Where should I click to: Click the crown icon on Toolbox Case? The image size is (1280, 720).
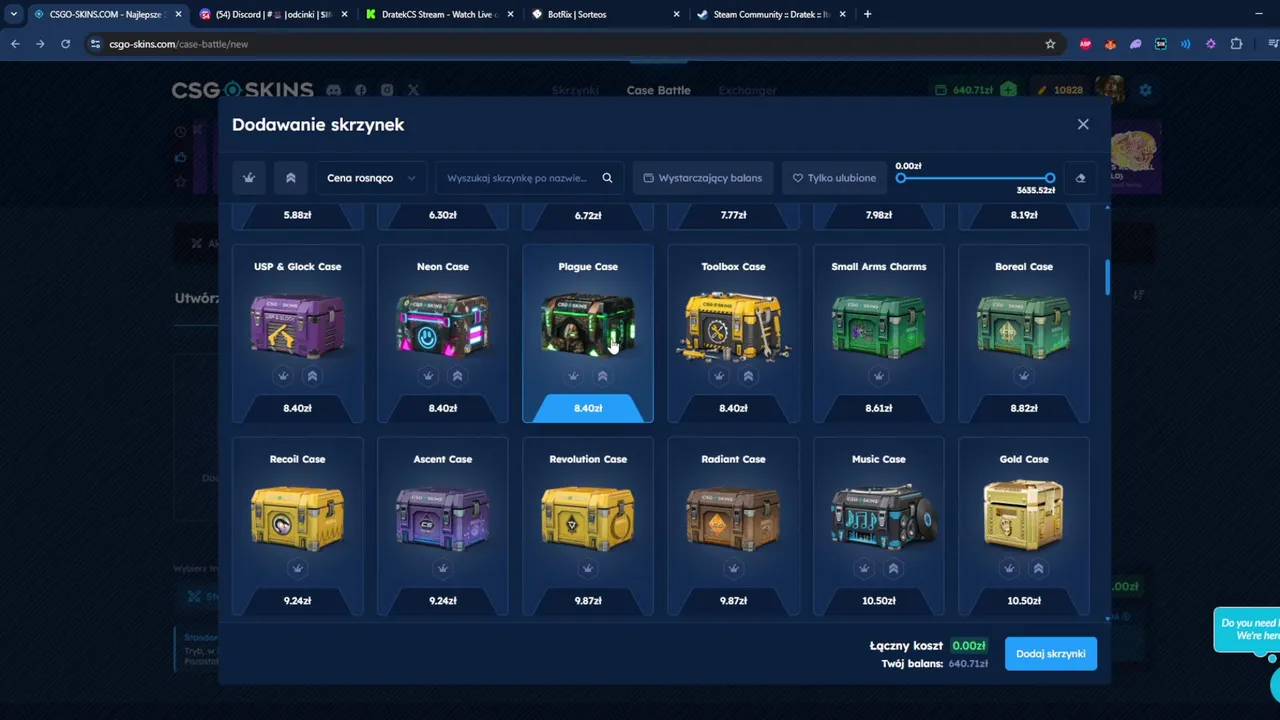[719, 376]
